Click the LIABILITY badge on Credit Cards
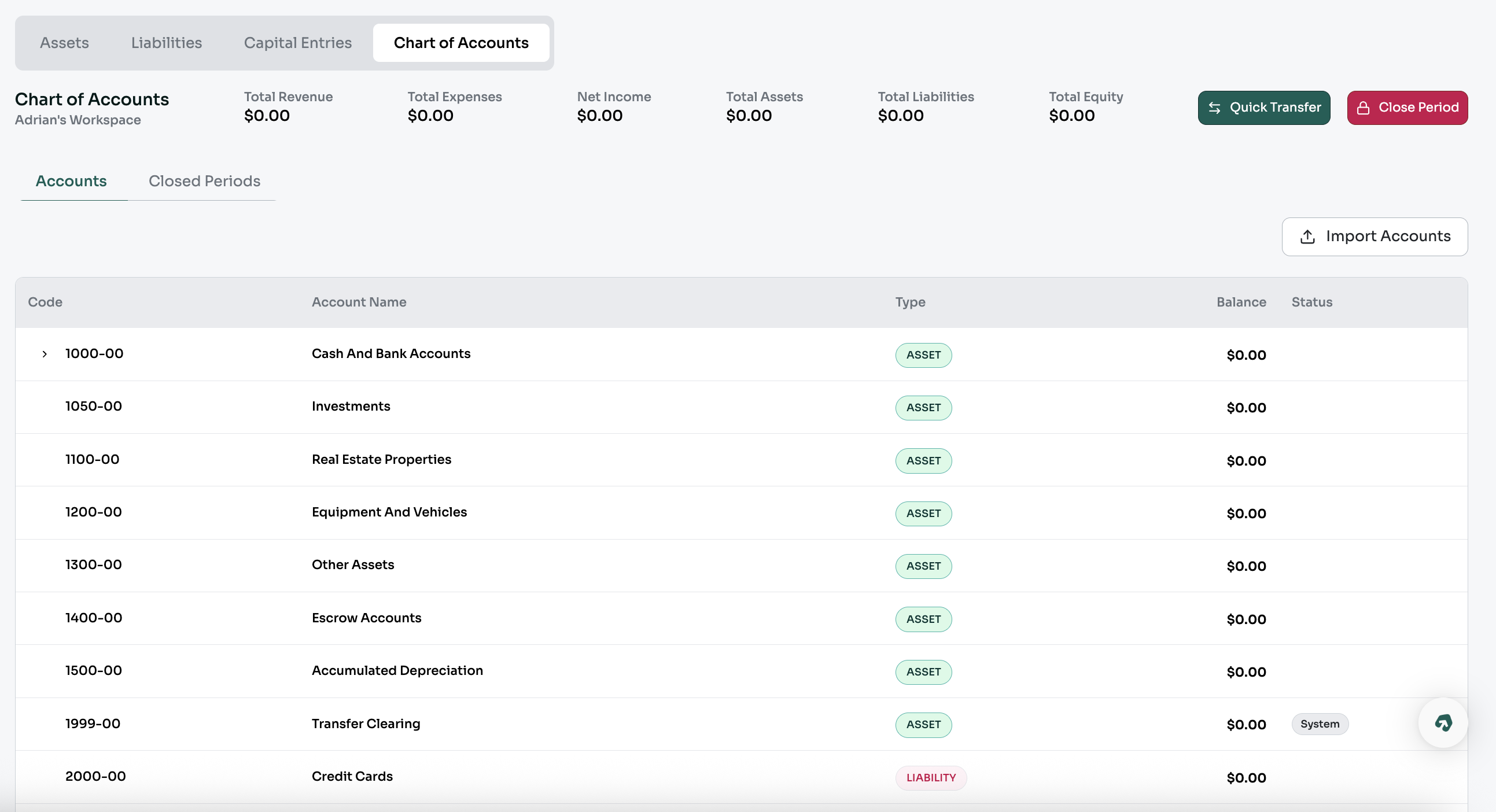The image size is (1496, 812). [x=931, y=778]
